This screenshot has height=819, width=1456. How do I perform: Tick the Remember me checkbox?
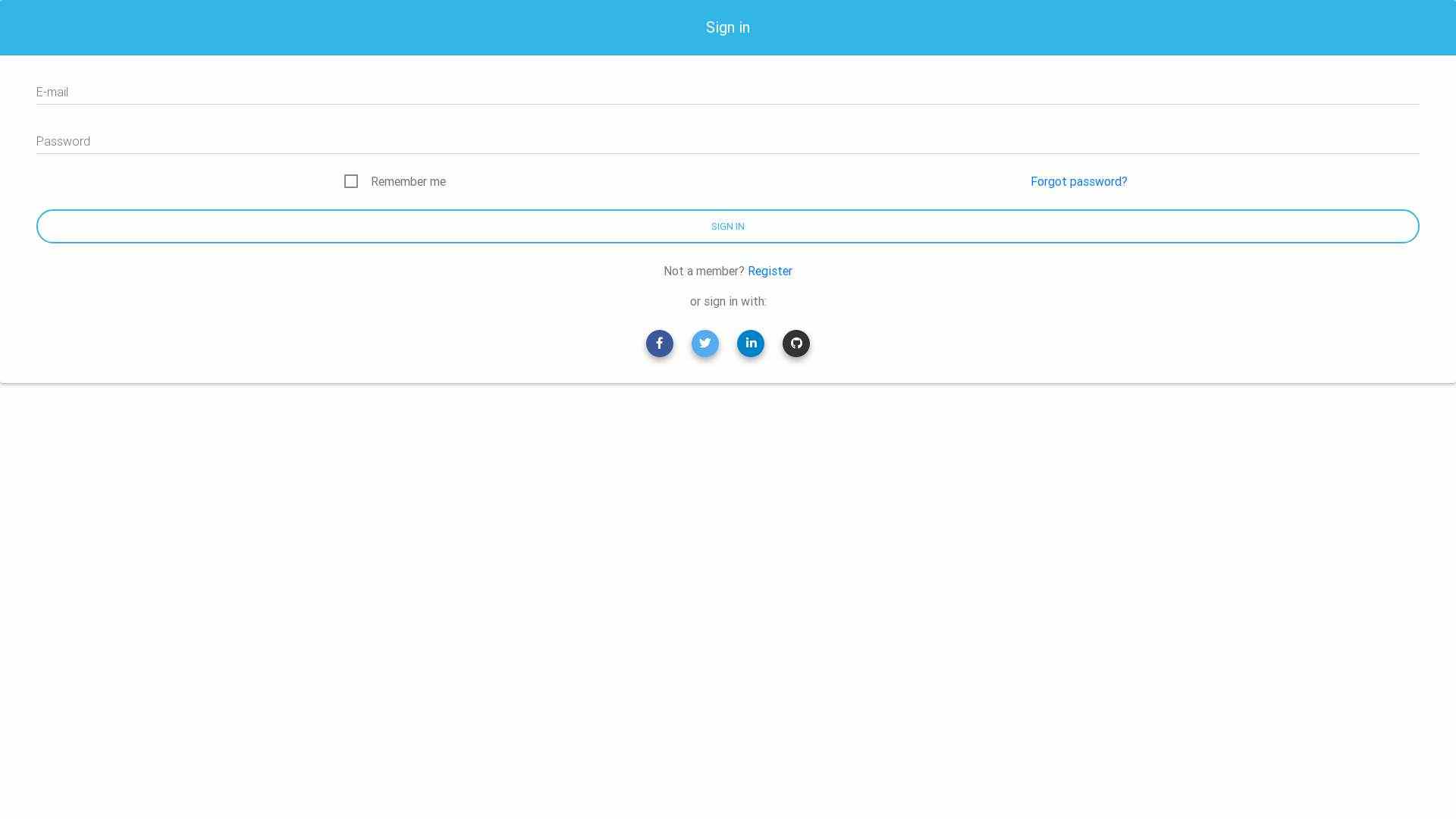[350, 181]
